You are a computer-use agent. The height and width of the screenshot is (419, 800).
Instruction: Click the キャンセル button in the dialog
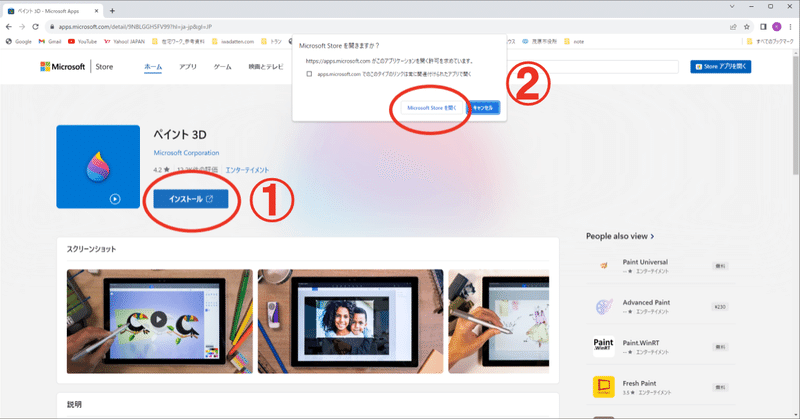tap(483, 108)
